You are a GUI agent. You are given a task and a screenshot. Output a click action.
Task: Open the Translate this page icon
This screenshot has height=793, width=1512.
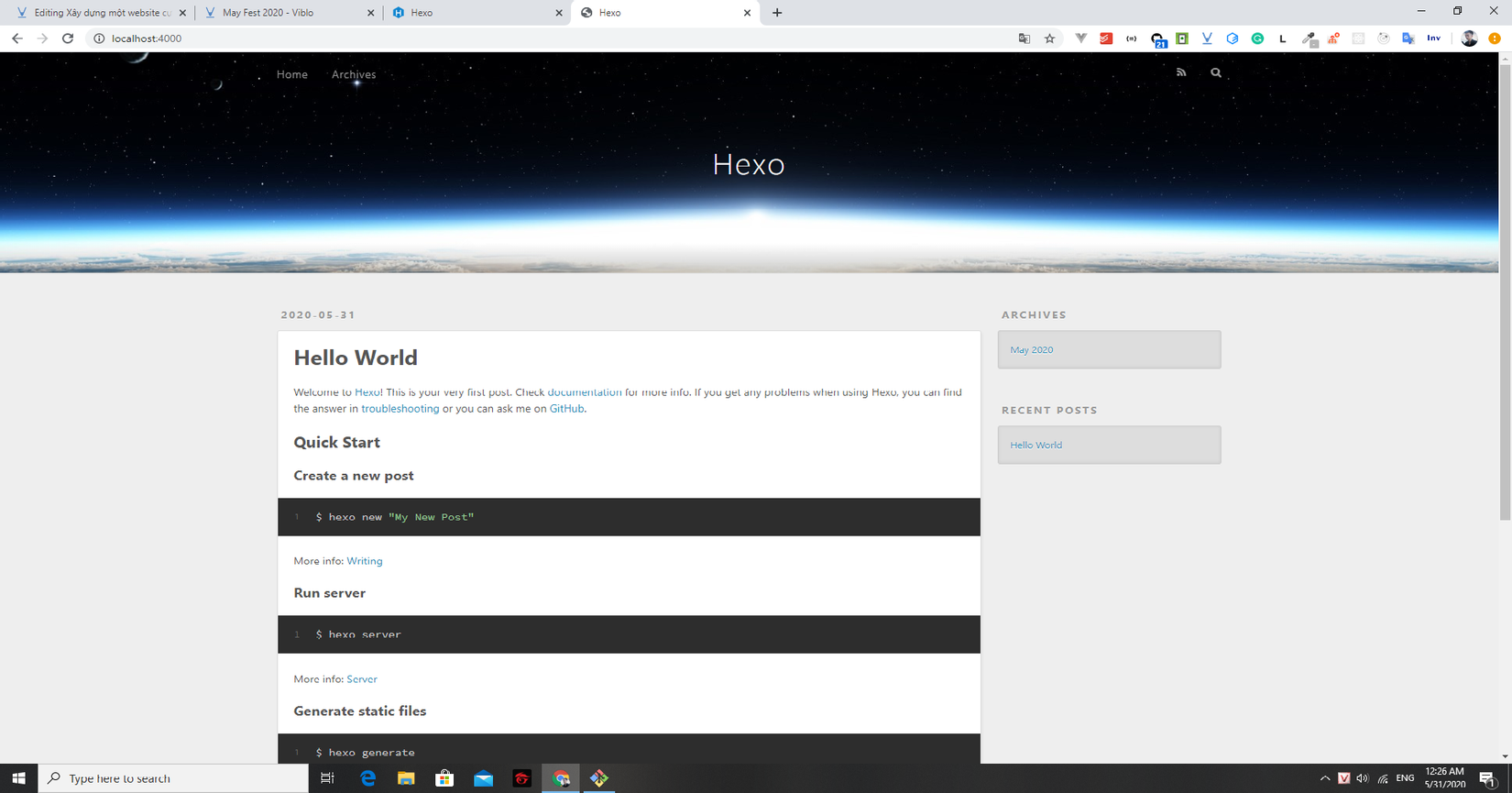[x=1024, y=39]
